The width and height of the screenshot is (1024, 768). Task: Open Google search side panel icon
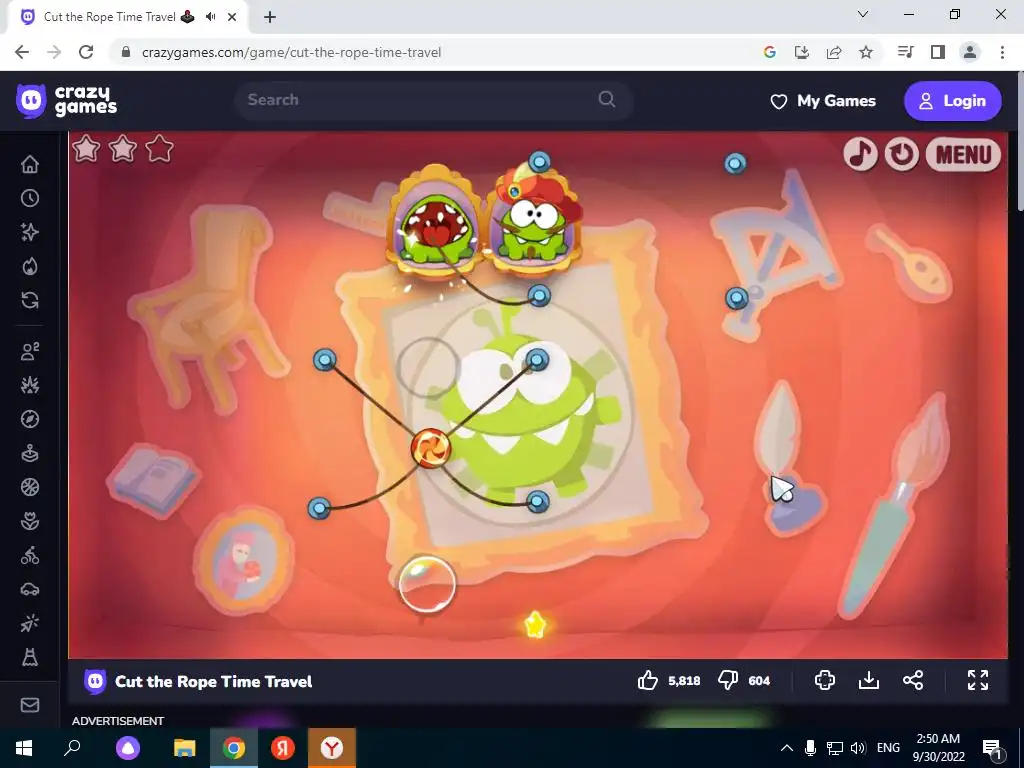click(770, 52)
